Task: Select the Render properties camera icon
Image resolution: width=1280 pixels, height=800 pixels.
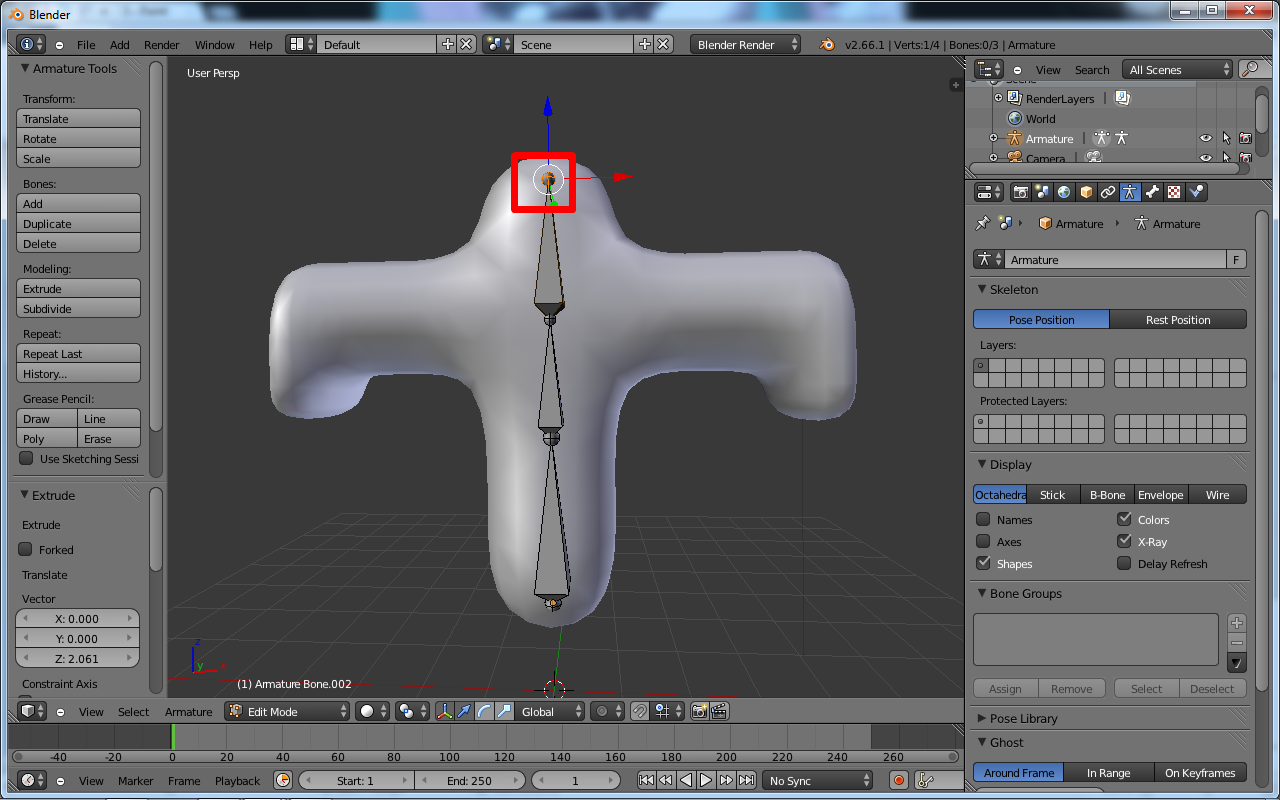Action: (1021, 191)
